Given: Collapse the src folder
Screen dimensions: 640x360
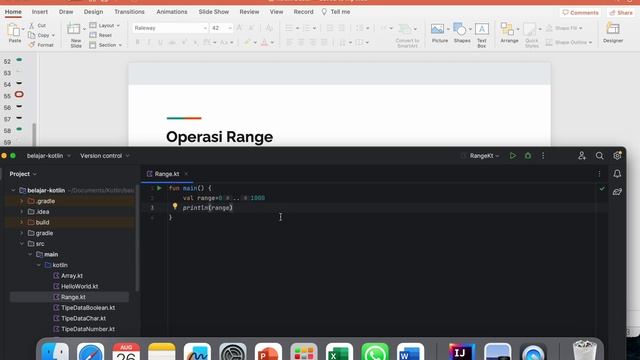Looking at the screenshot, I should pos(22,244).
